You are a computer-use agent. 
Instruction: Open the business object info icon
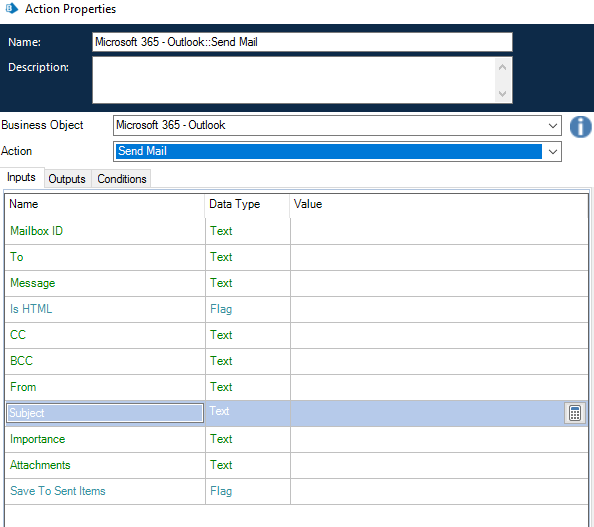click(580, 127)
